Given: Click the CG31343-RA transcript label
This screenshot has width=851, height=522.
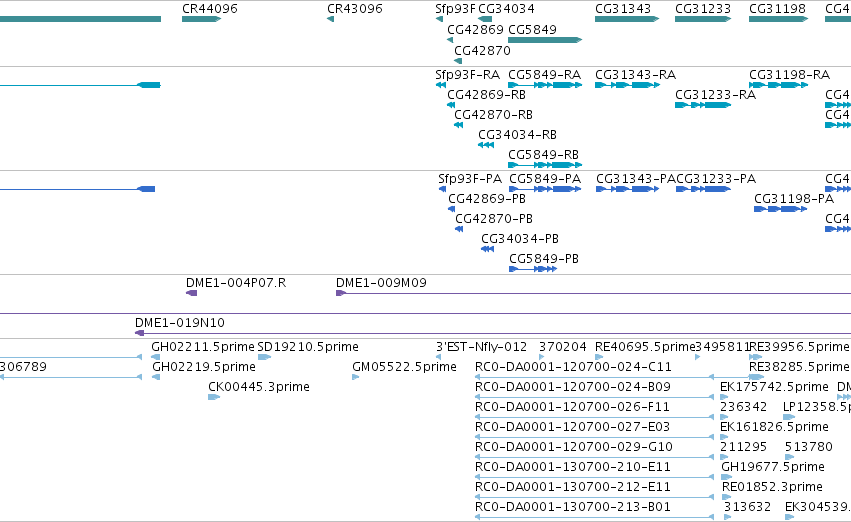Looking at the screenshot, I should (635, 74).
